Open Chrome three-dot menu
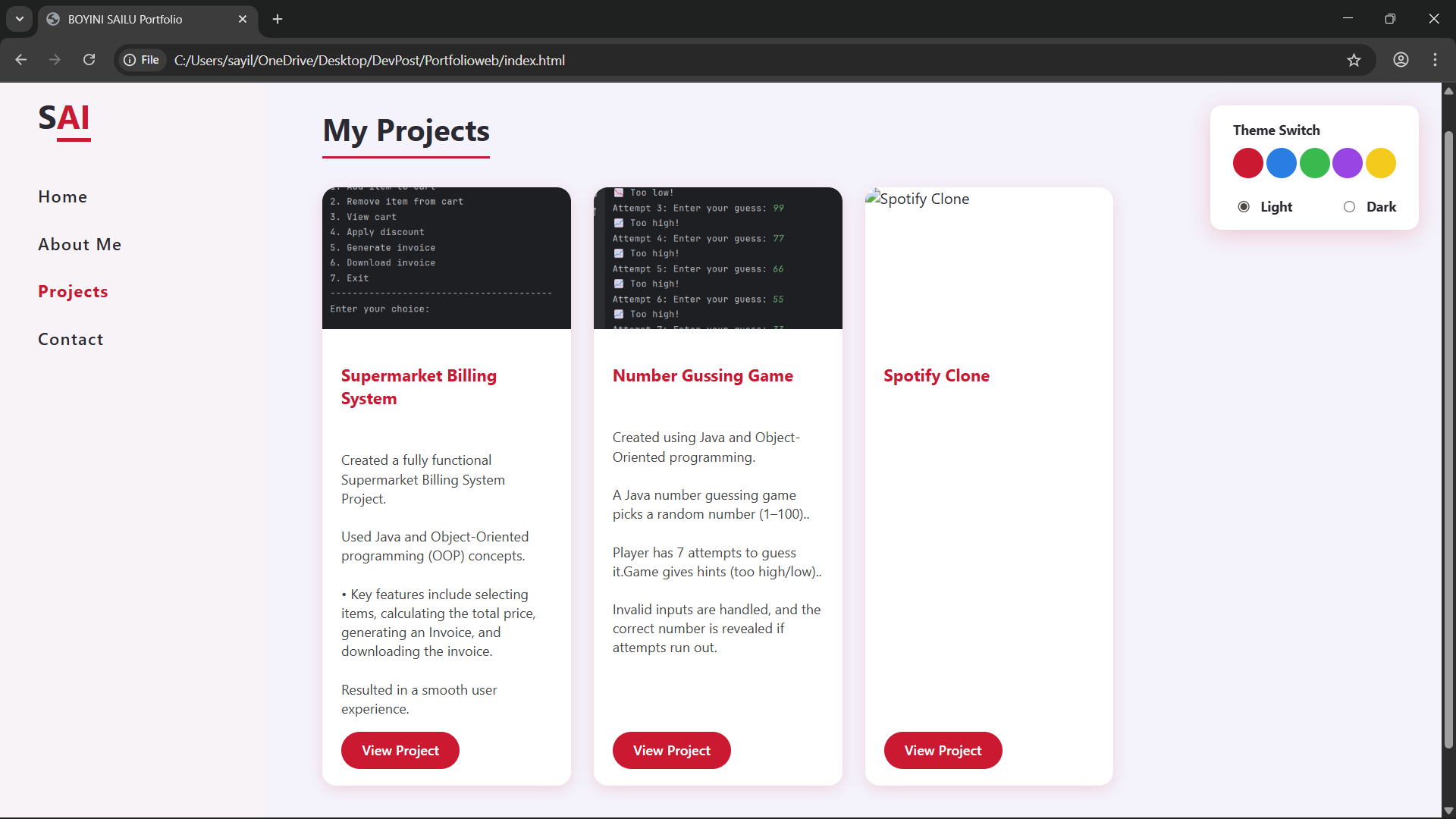Screen dimensions: 1456x819 tap(1435, 60)
